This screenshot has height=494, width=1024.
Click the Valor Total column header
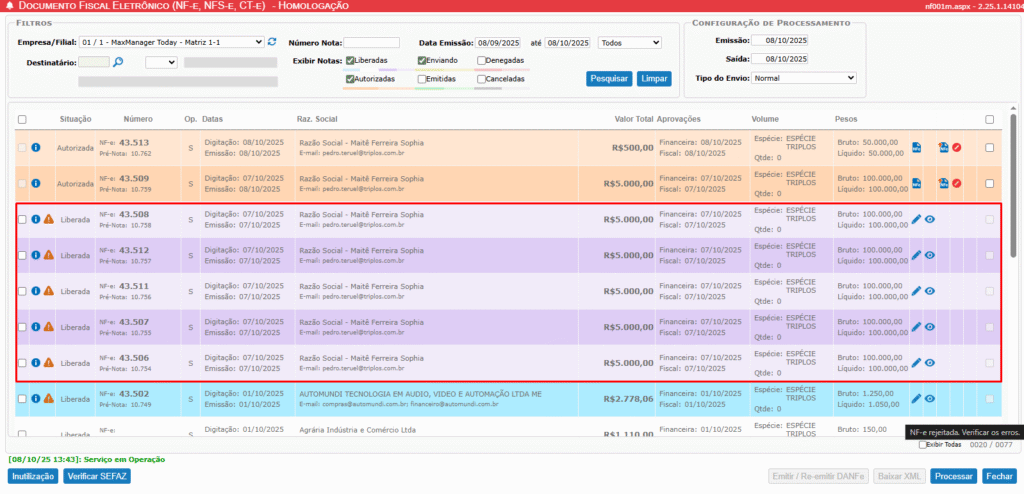(x=633, y=119)
